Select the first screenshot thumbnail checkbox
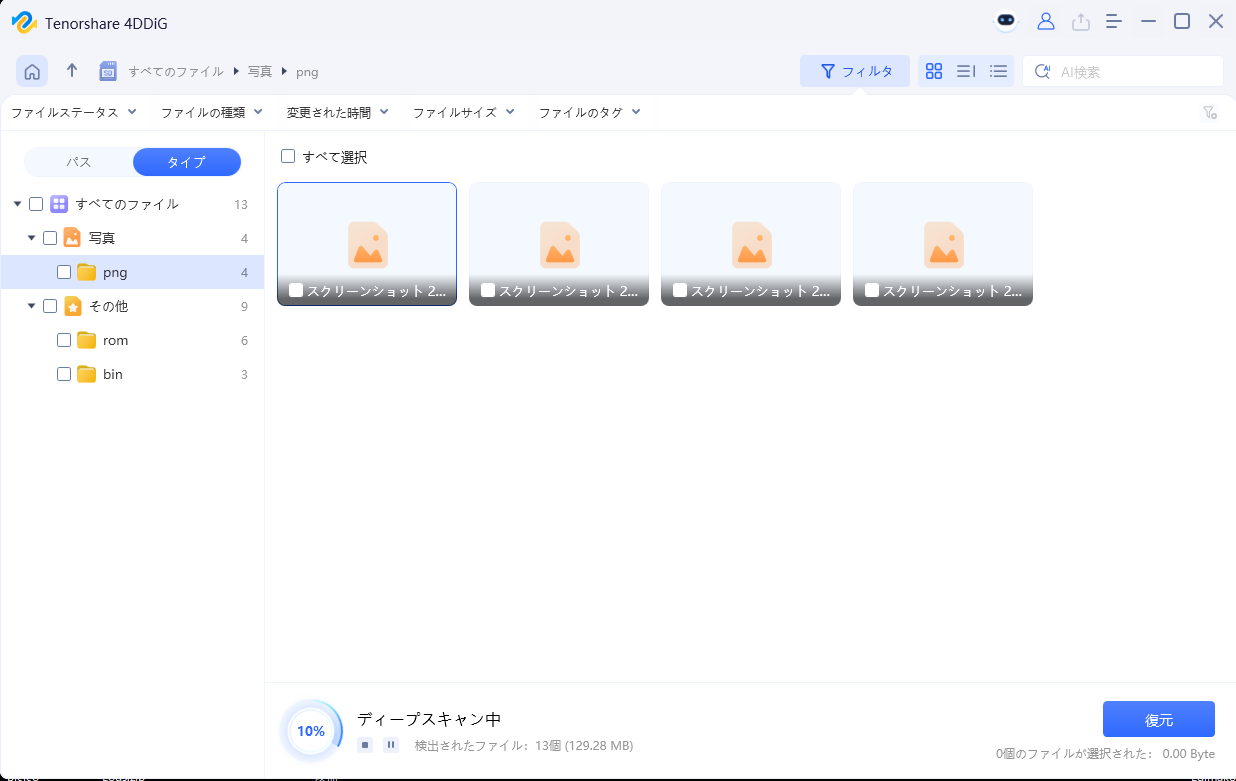This screenshot has height=781, width=1236. click(296, 290)
